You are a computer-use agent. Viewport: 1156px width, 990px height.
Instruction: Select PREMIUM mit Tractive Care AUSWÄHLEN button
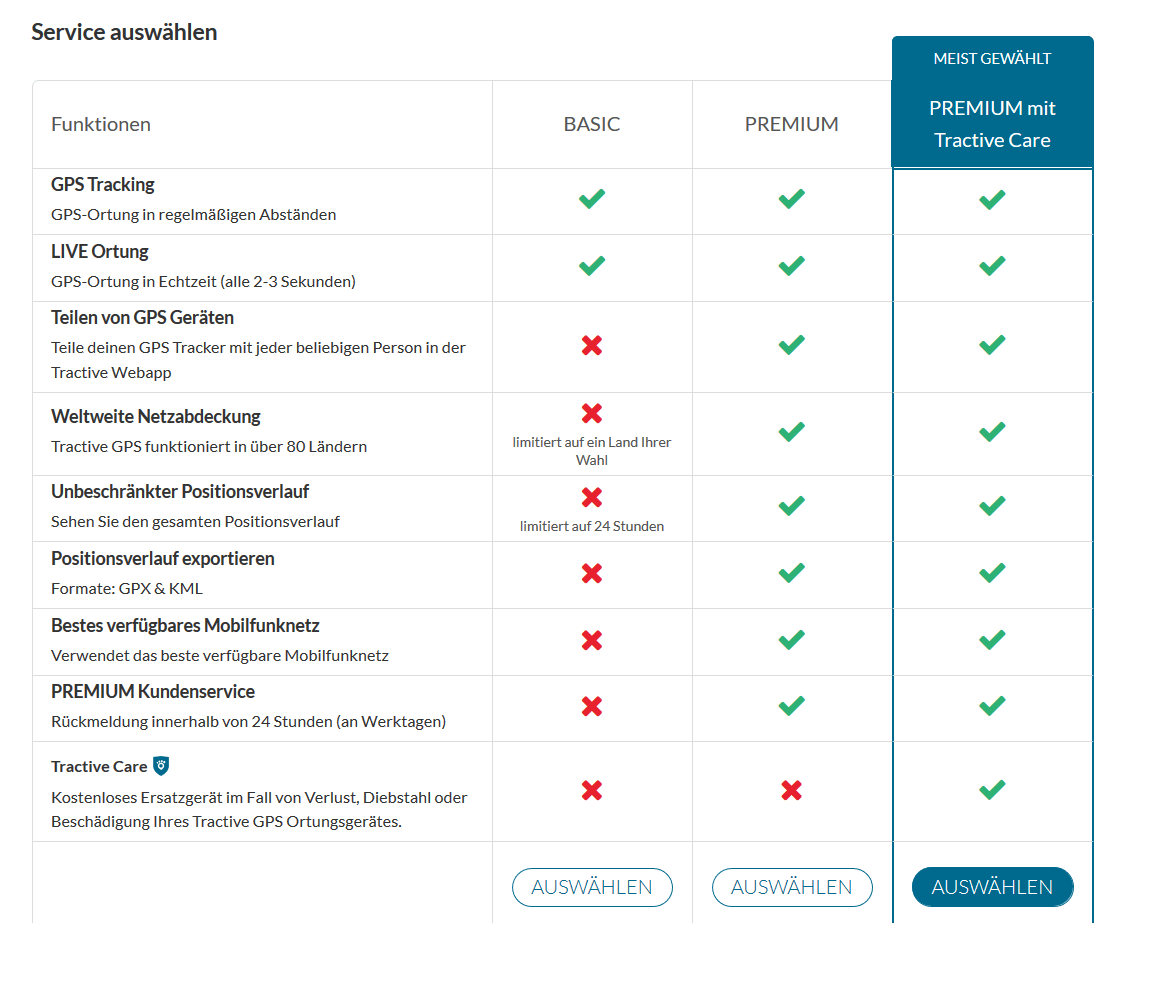[992, 887]
